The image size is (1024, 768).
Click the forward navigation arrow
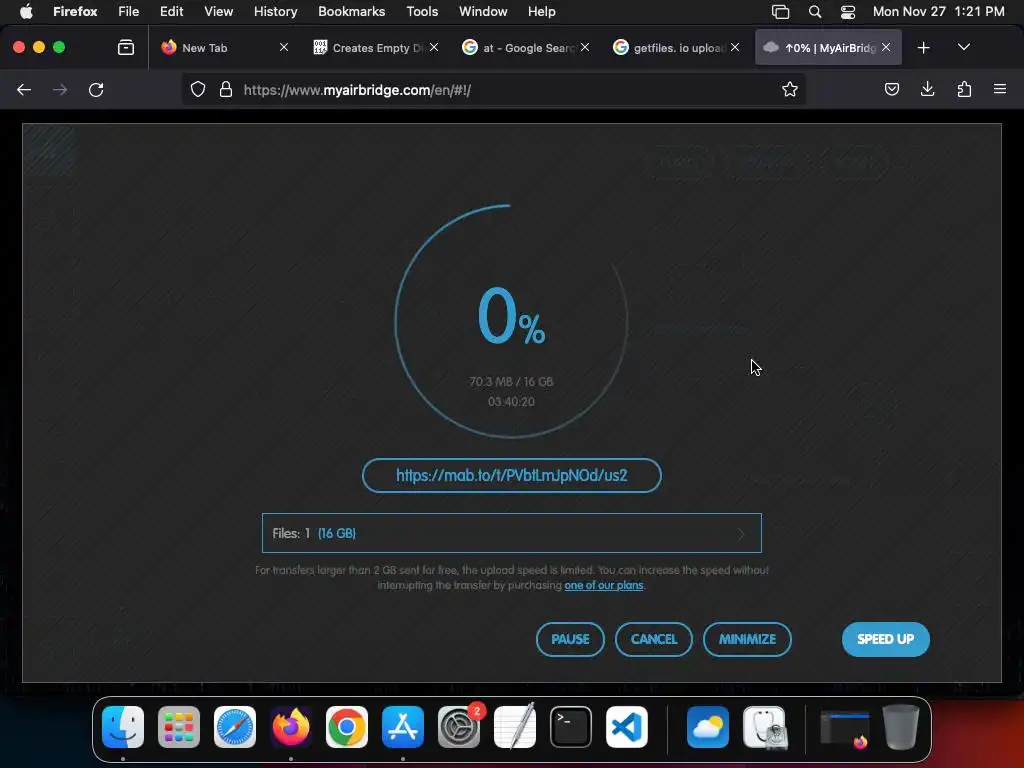point(60,89)
